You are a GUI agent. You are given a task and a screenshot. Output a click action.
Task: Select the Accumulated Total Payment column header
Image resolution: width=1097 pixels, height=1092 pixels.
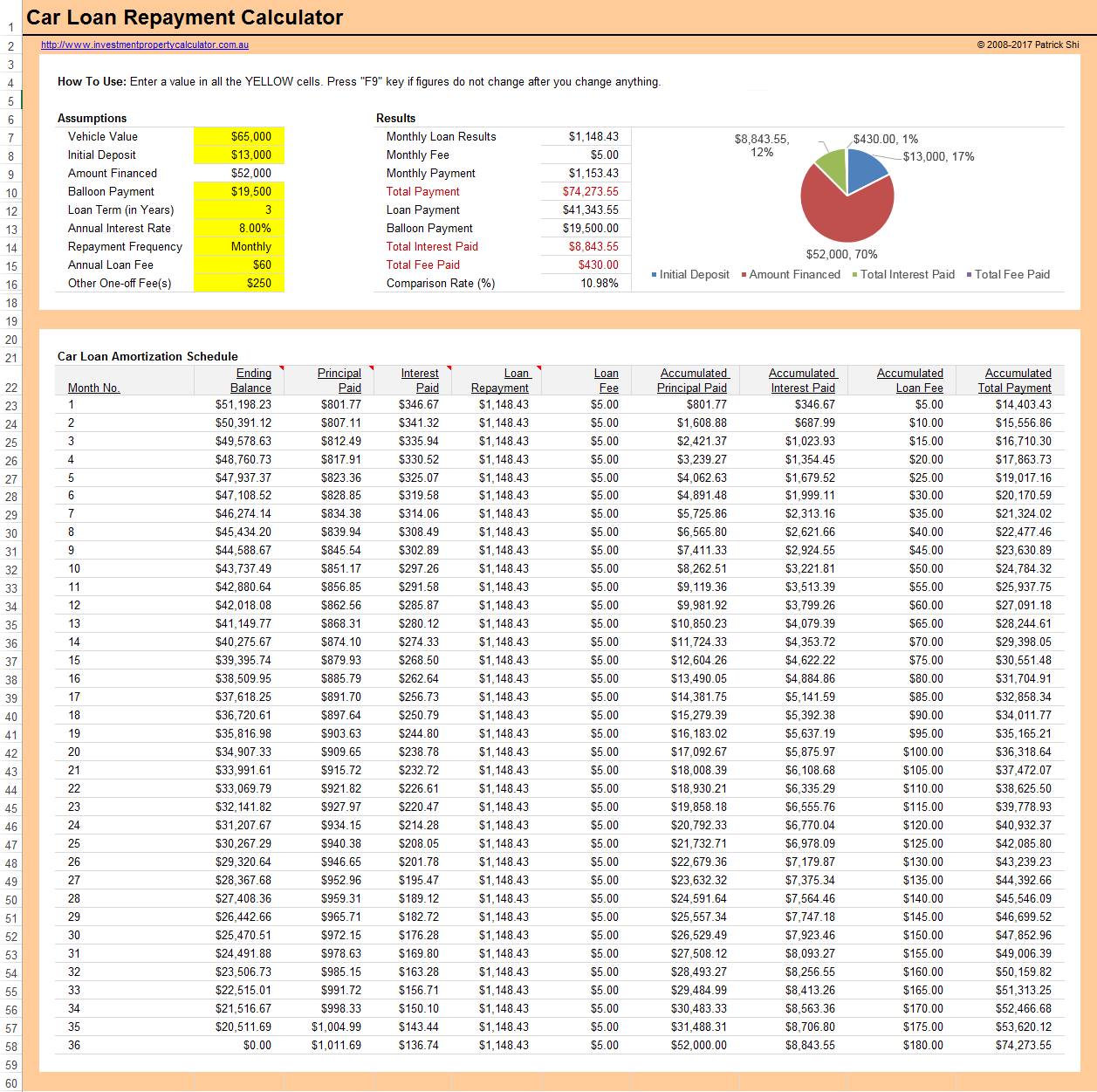(1014, 381)
